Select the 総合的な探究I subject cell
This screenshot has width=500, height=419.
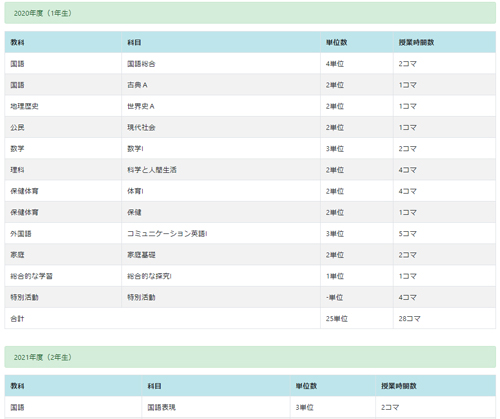coord(221,276)
